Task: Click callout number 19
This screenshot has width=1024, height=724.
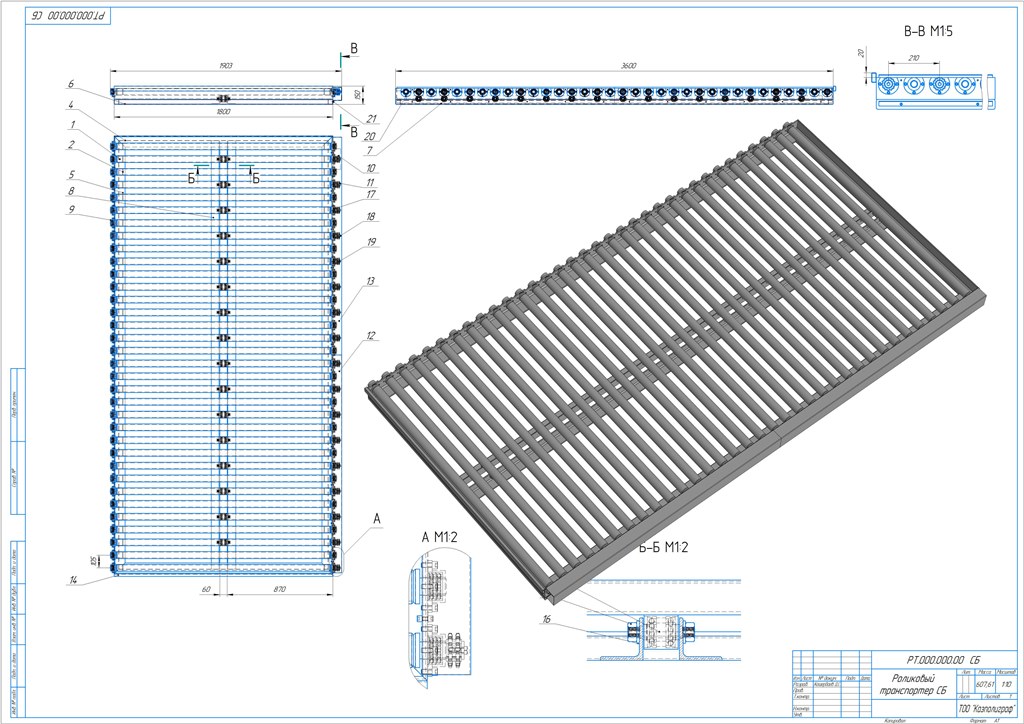Action: (372, 242)
